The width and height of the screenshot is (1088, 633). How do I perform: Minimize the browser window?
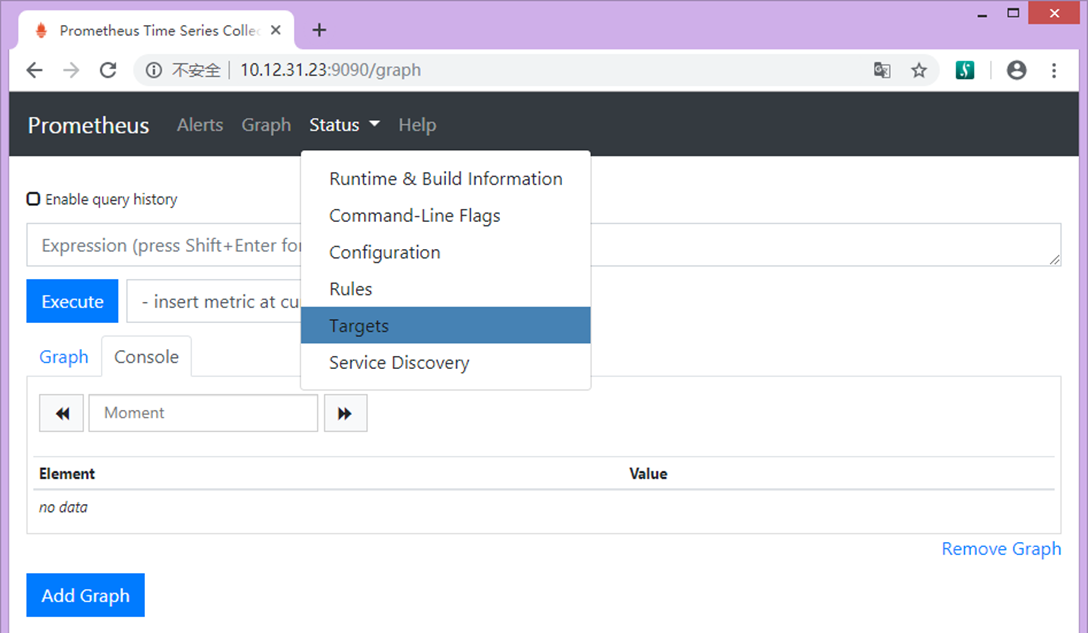(982, 14)
